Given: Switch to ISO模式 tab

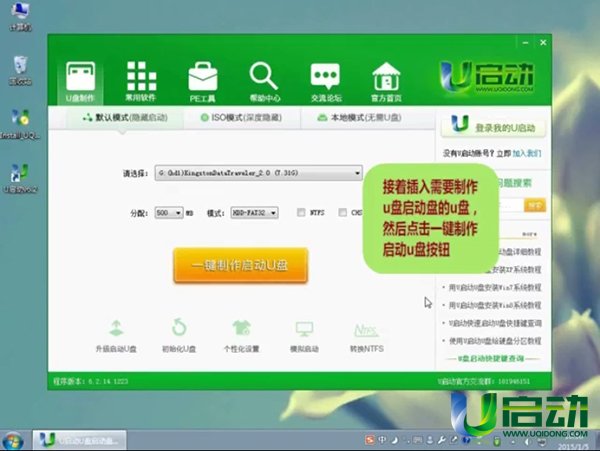Looking at the screenshot, I should (x=242, y=118).
